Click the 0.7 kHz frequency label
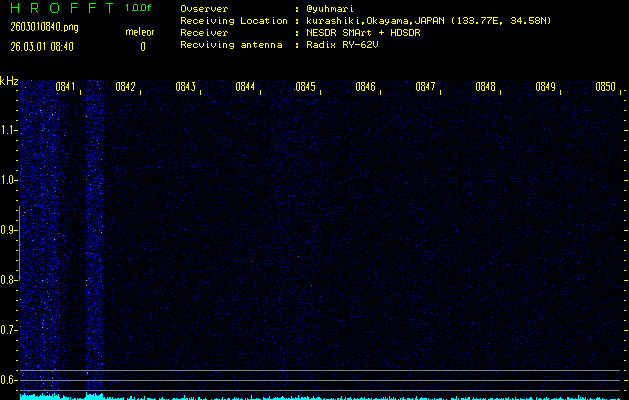The image size is (629, 400). [9, 330]
